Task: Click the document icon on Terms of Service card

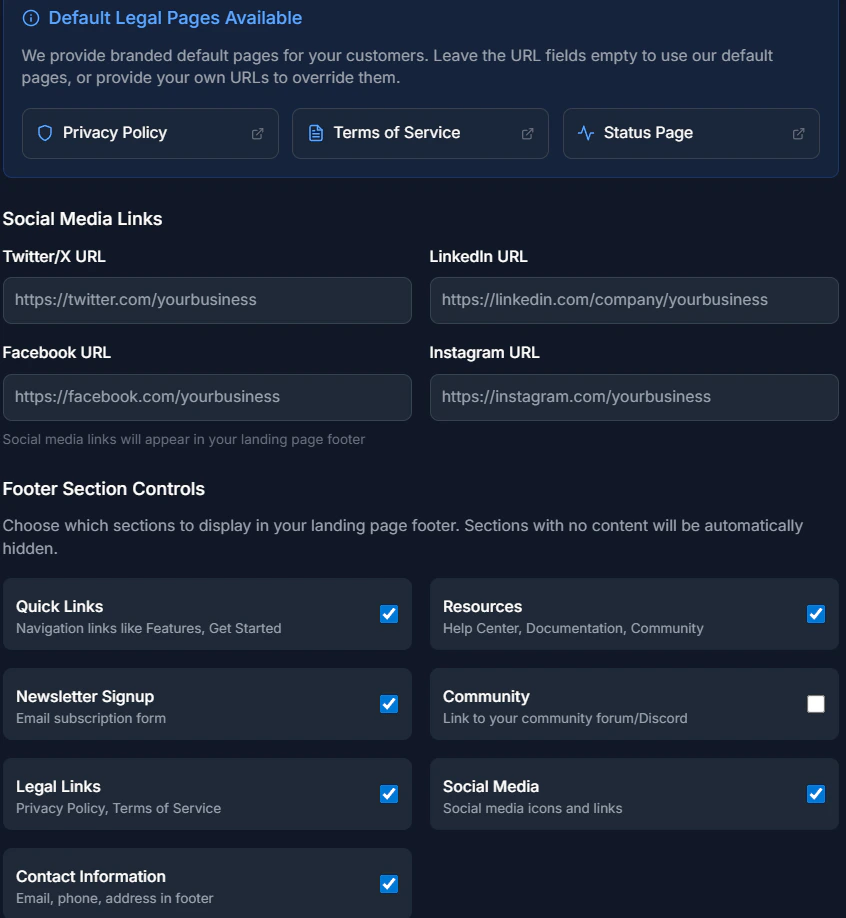Action: (x=315, y=132)
